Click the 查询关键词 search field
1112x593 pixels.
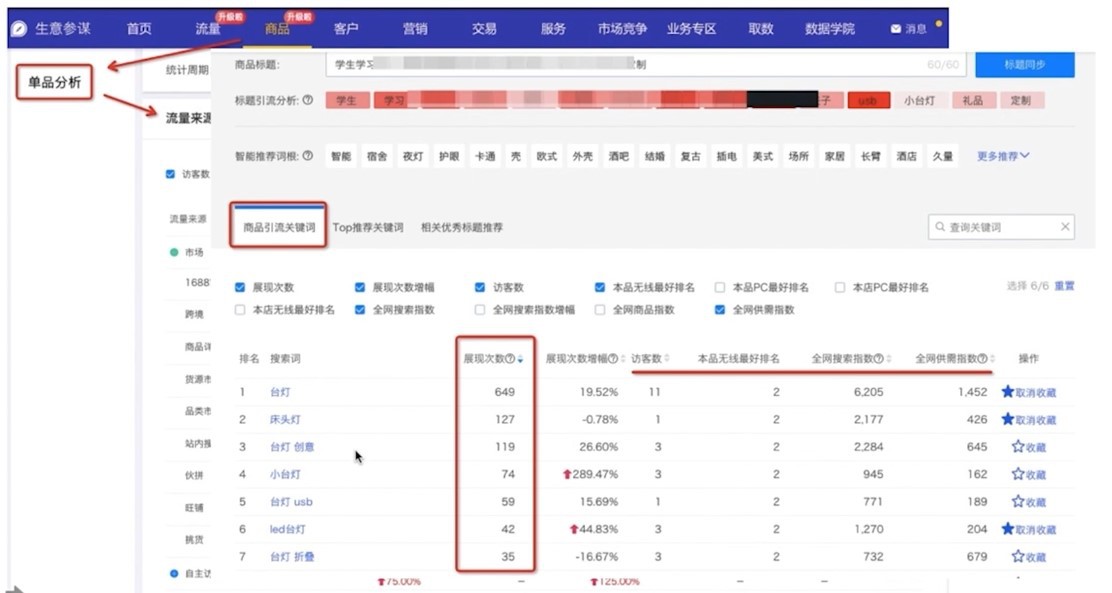[1001, 227]
